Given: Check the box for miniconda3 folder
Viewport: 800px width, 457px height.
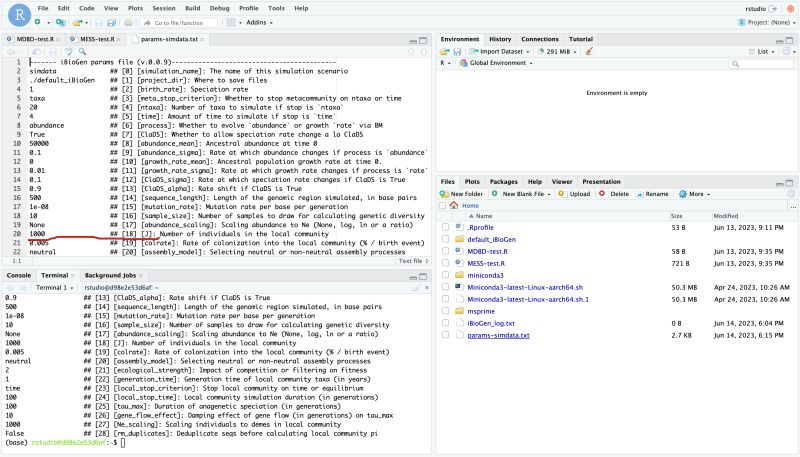Looking at the screenshot, I should click(x=445, y=275).
